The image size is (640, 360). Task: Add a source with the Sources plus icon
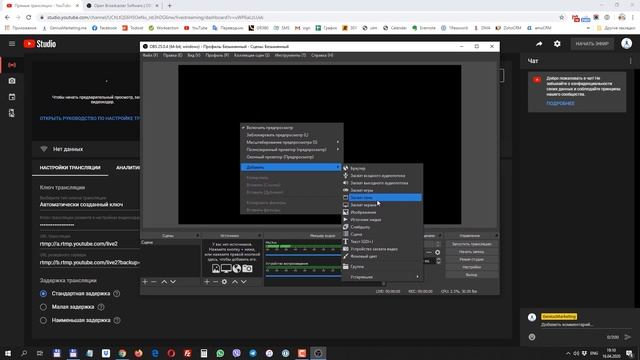pos(207,282)
